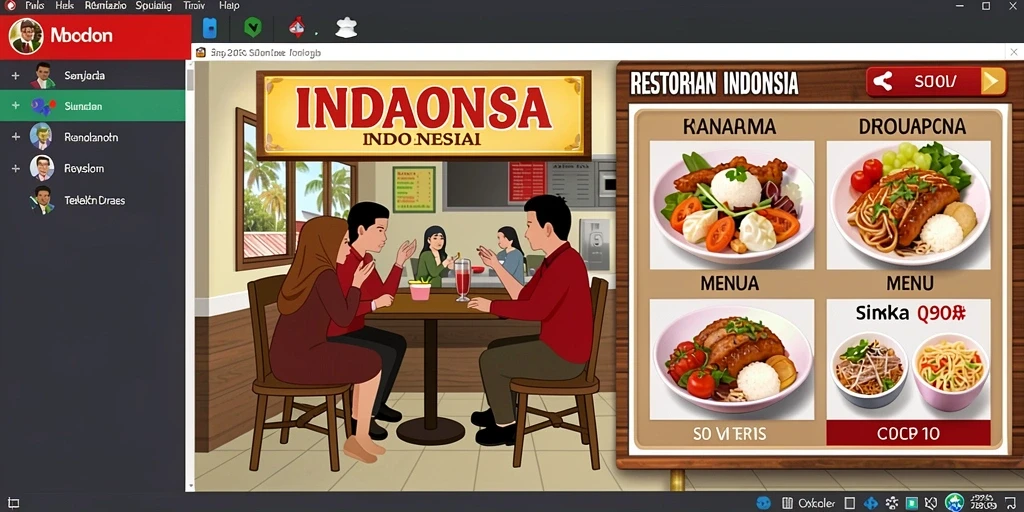Click the MENUA heading text
The width and height of the screenshot is (1024, 512).
(729, 283)
